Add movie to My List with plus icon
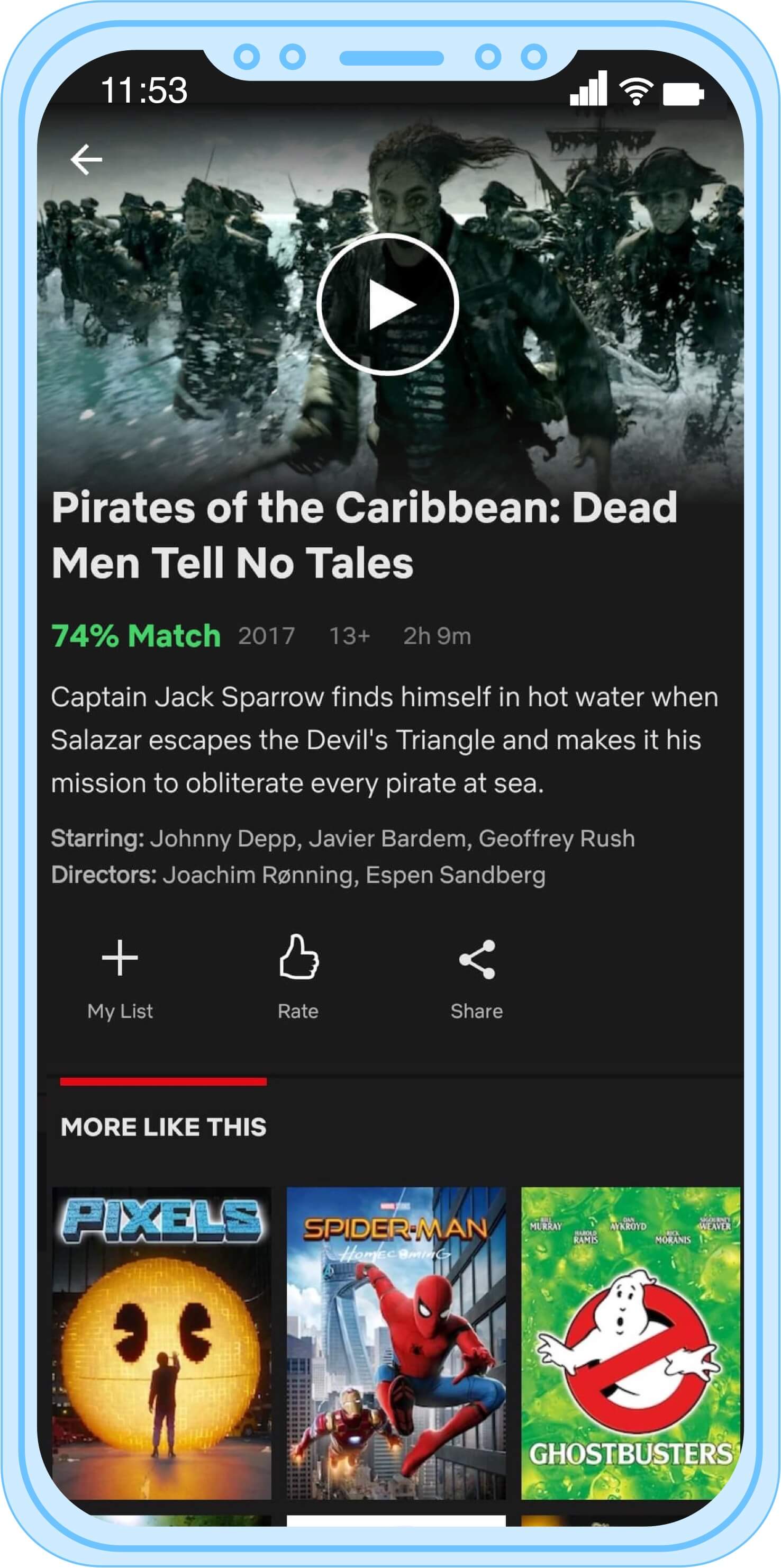Viewport: 781px width, 1568px height. pos(120,958)
